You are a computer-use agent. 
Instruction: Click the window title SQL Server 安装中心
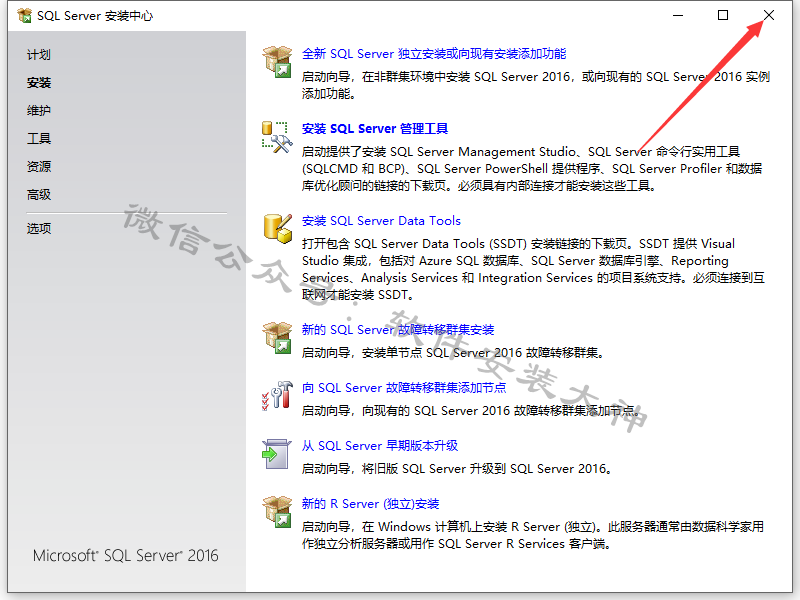95,16
